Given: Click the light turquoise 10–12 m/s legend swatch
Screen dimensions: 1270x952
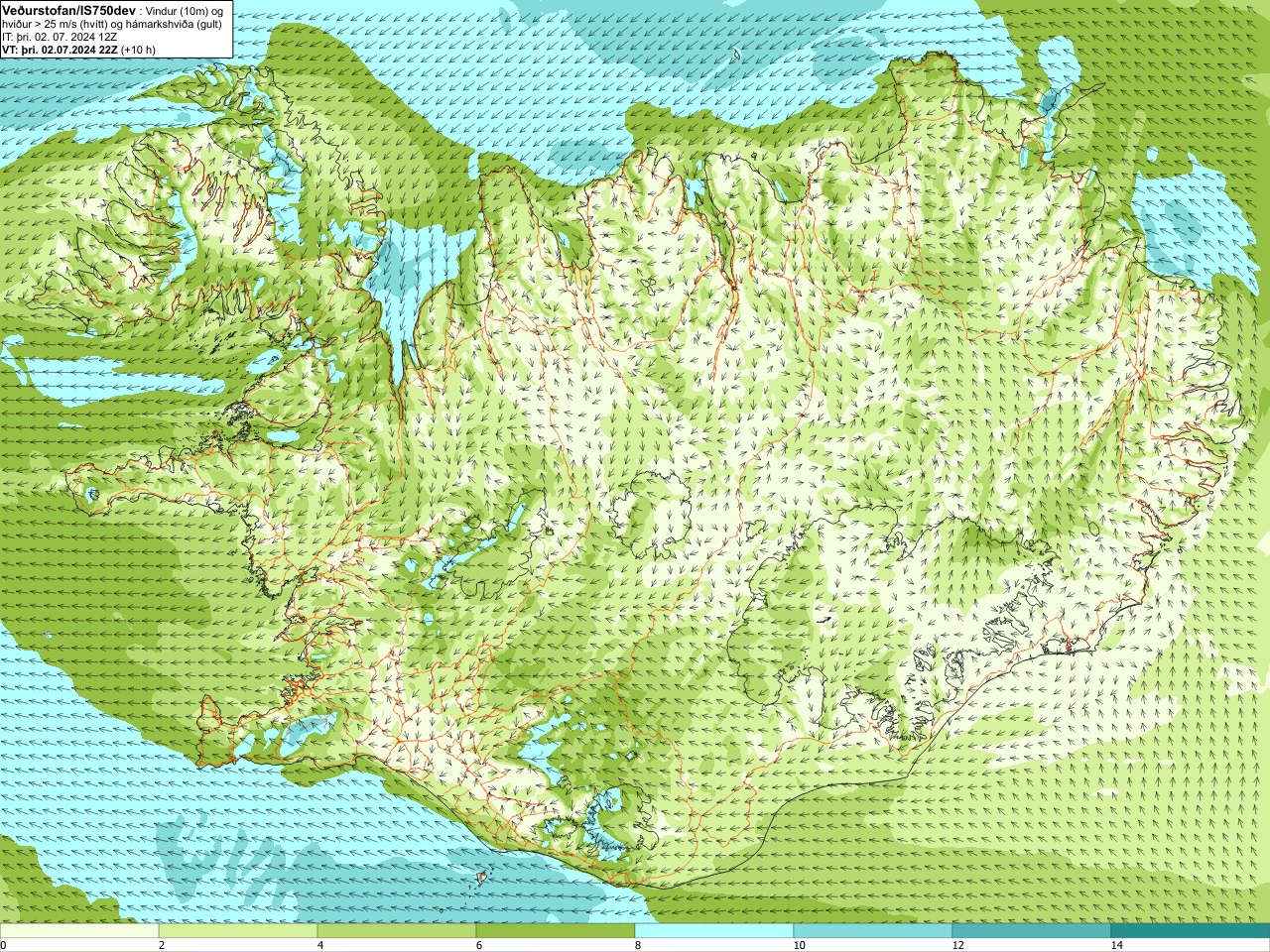Looking at the screenshot, I should pos(873,930).
